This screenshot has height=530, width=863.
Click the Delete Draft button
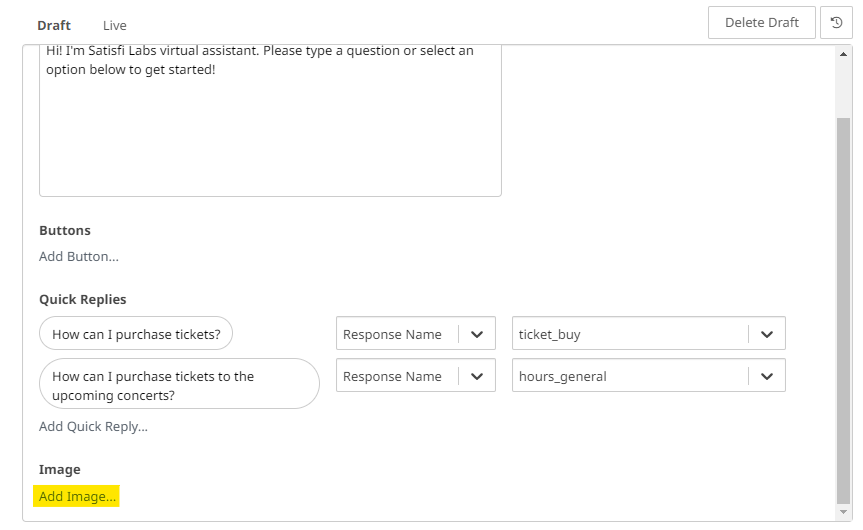[761, 23]
